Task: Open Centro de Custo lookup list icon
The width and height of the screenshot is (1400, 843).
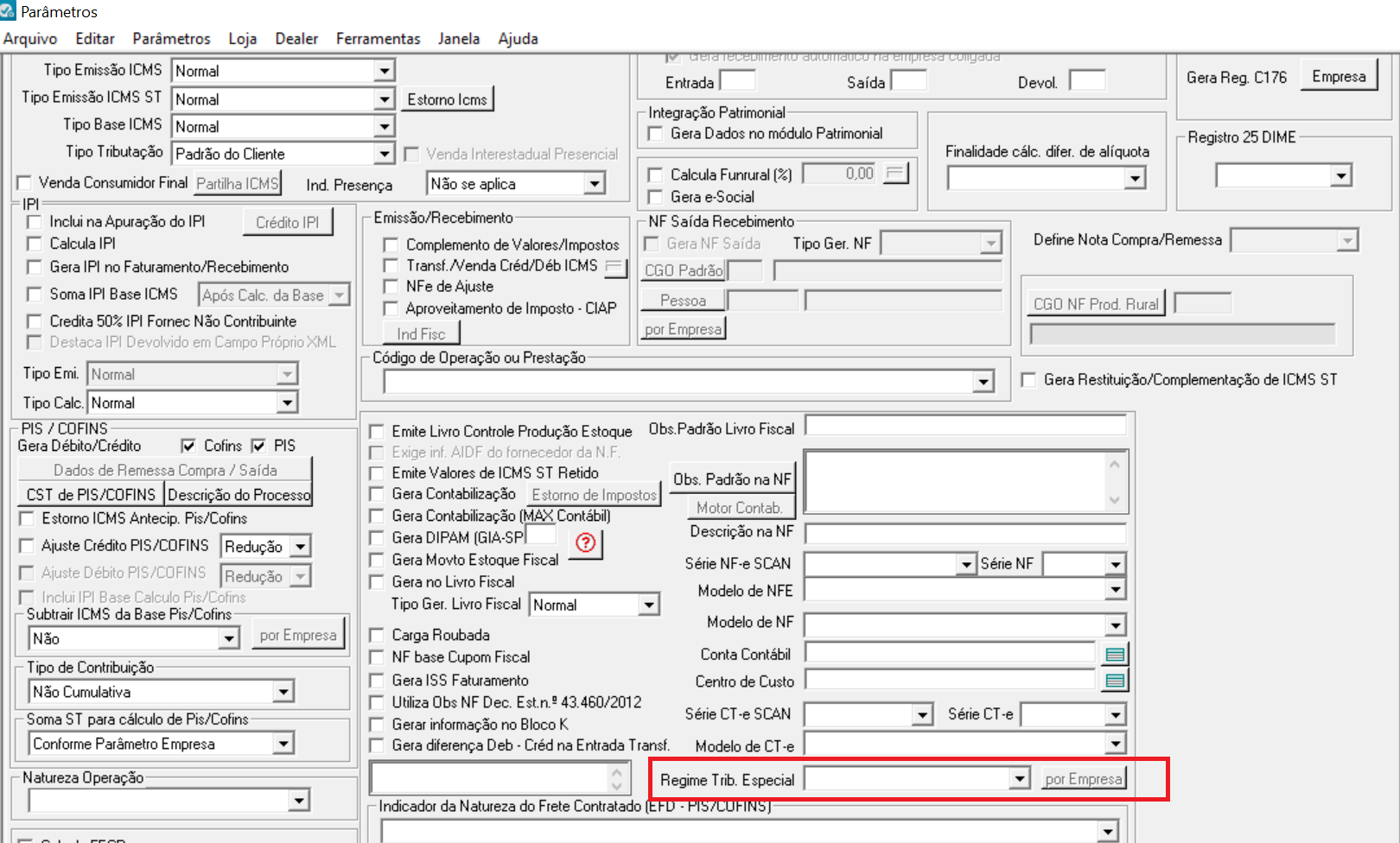Action: pyautogui.click(x=1115, y=681)
